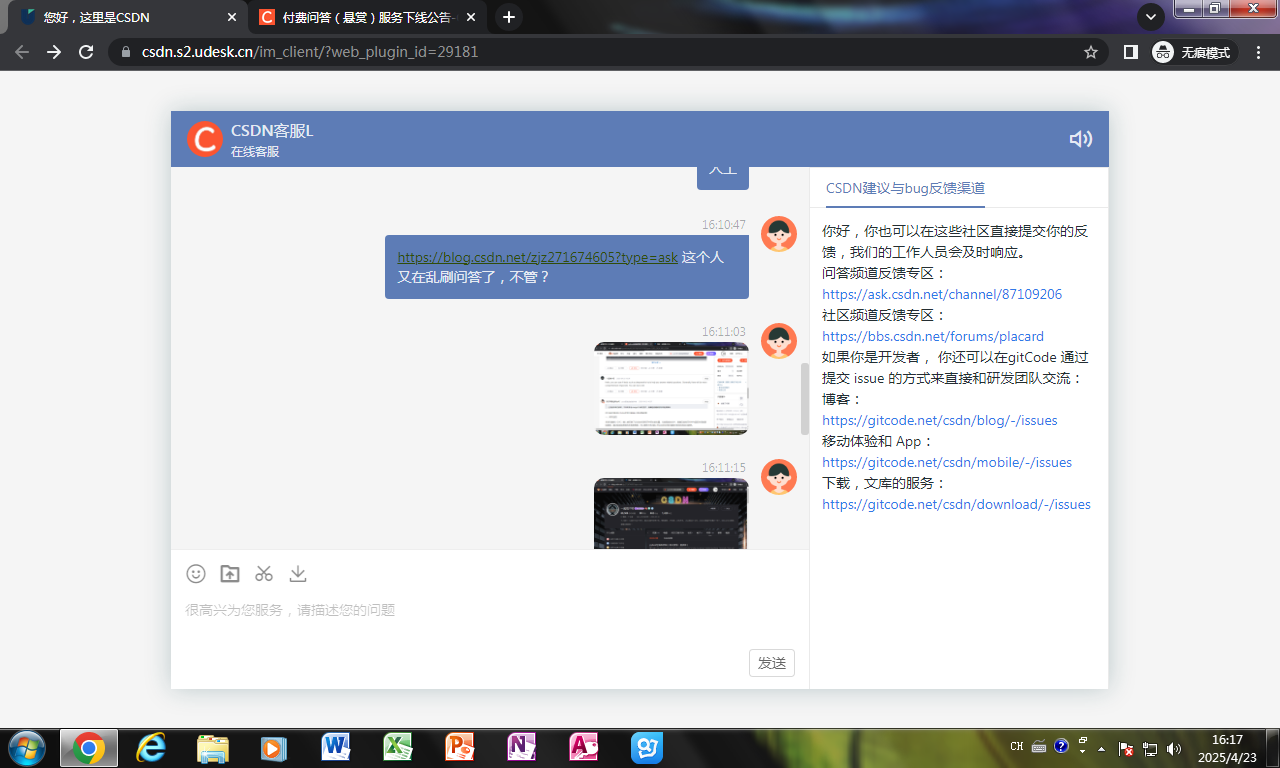The width and height of the screenshot is (1280, 768).
Task: Close the 您好，这里是CSDN browser tab
Action: tap(232, 17)
